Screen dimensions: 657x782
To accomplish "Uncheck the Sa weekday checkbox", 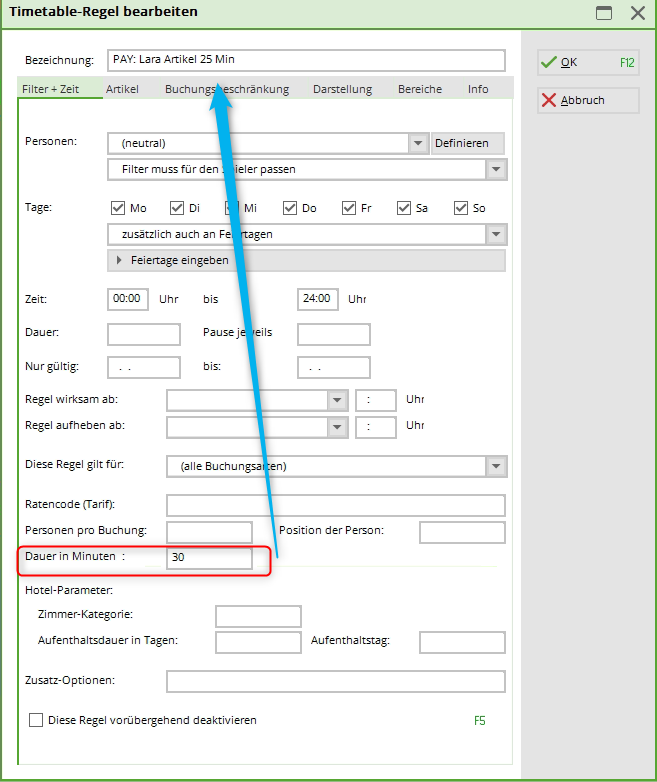I will [x=404, y=208].
